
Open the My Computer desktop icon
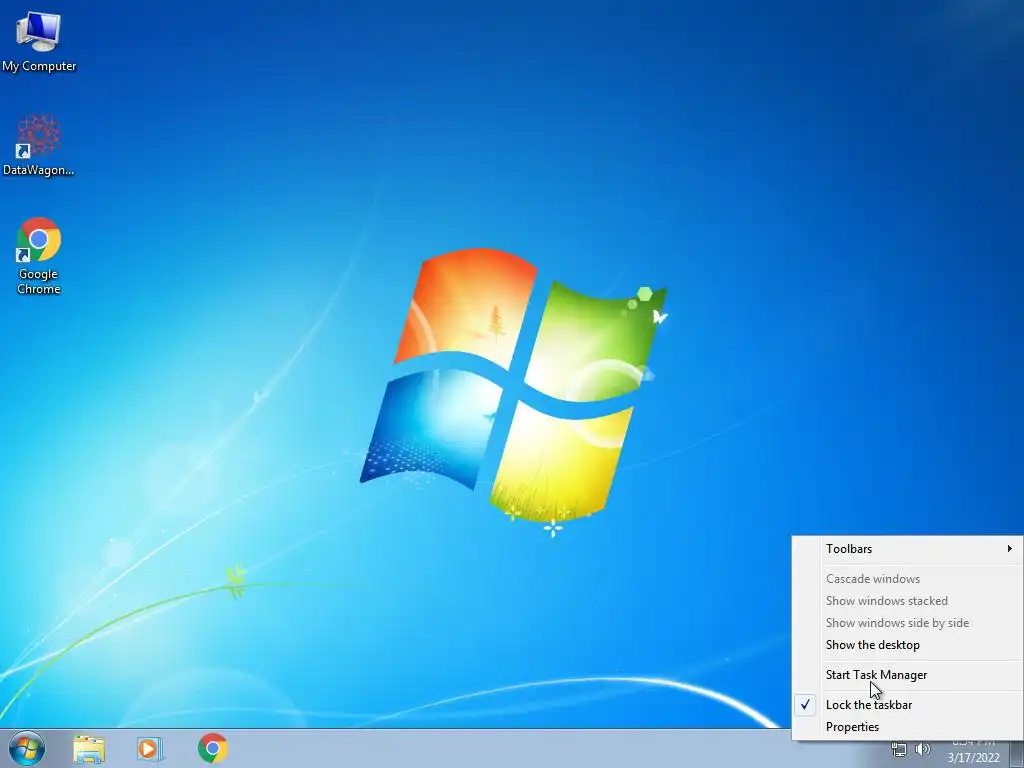click(x=39, y=40)
